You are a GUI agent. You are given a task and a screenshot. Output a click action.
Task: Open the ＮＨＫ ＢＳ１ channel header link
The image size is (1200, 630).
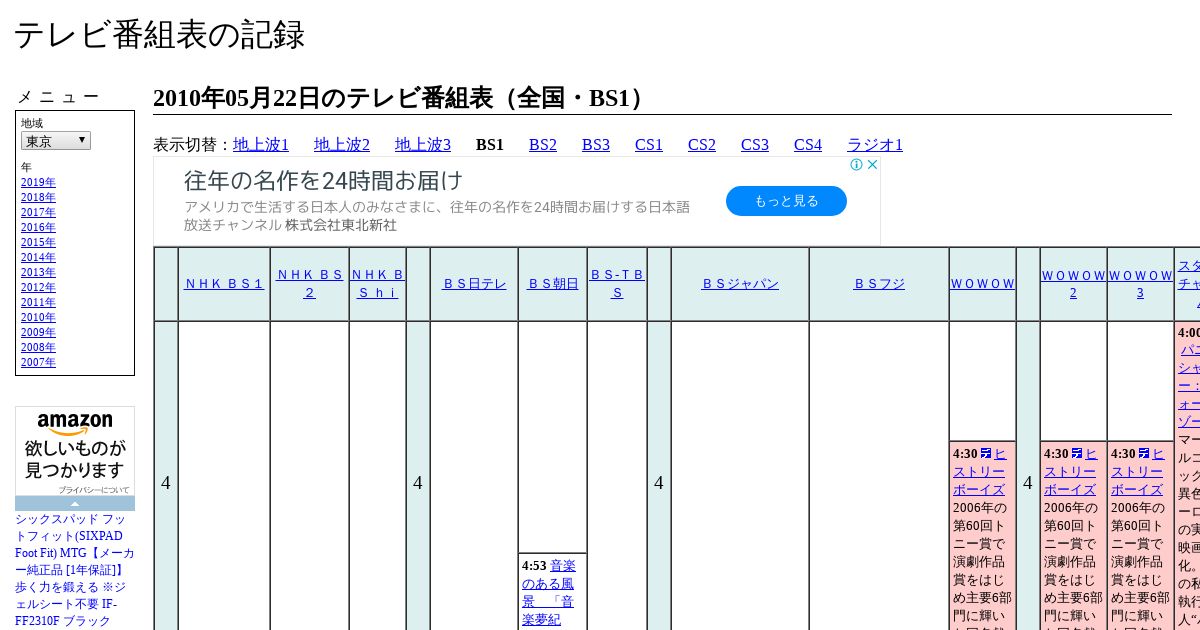click(x=224, y=284)
